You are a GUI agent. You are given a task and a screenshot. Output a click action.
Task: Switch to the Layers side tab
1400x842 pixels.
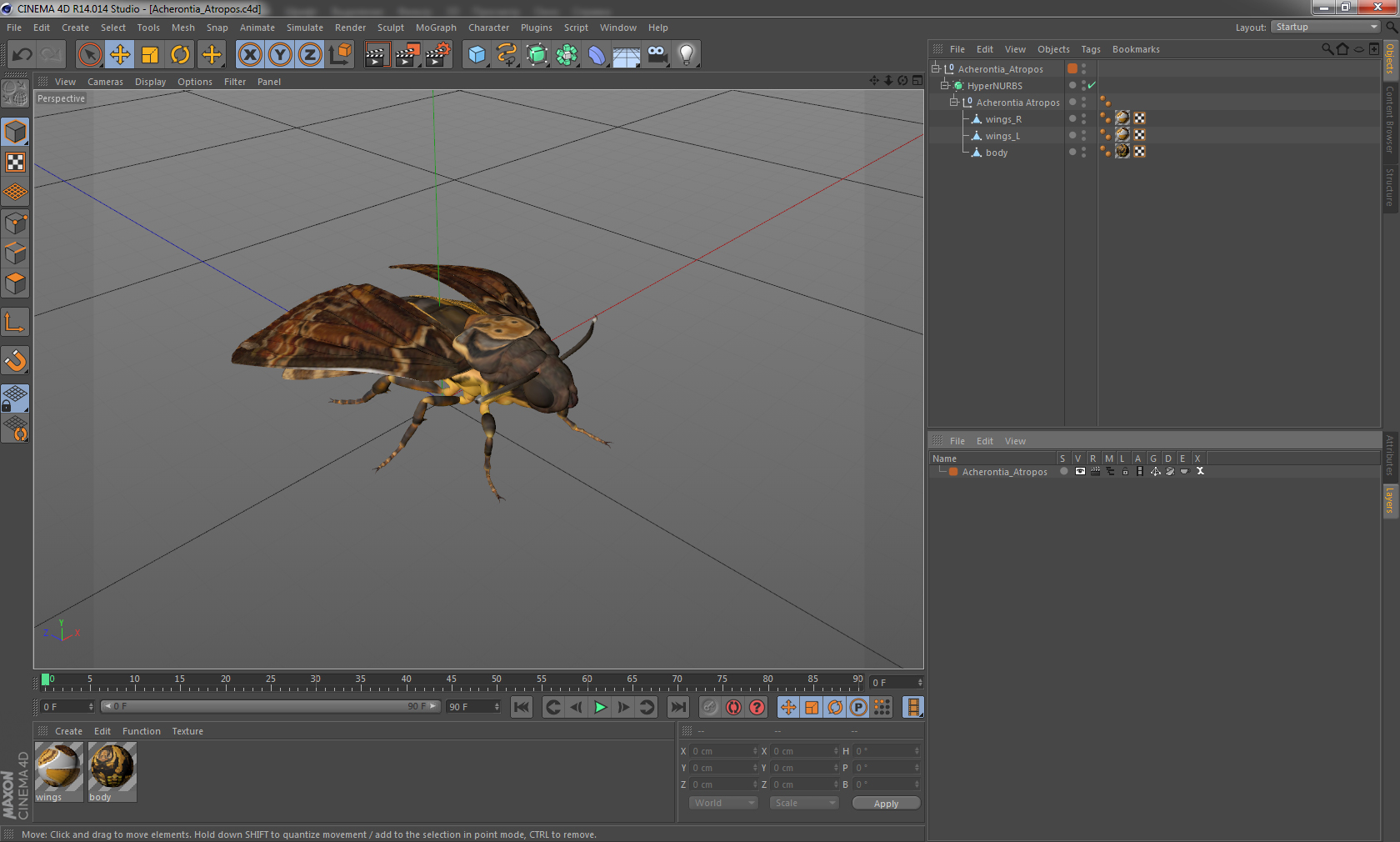point(1390,501)
